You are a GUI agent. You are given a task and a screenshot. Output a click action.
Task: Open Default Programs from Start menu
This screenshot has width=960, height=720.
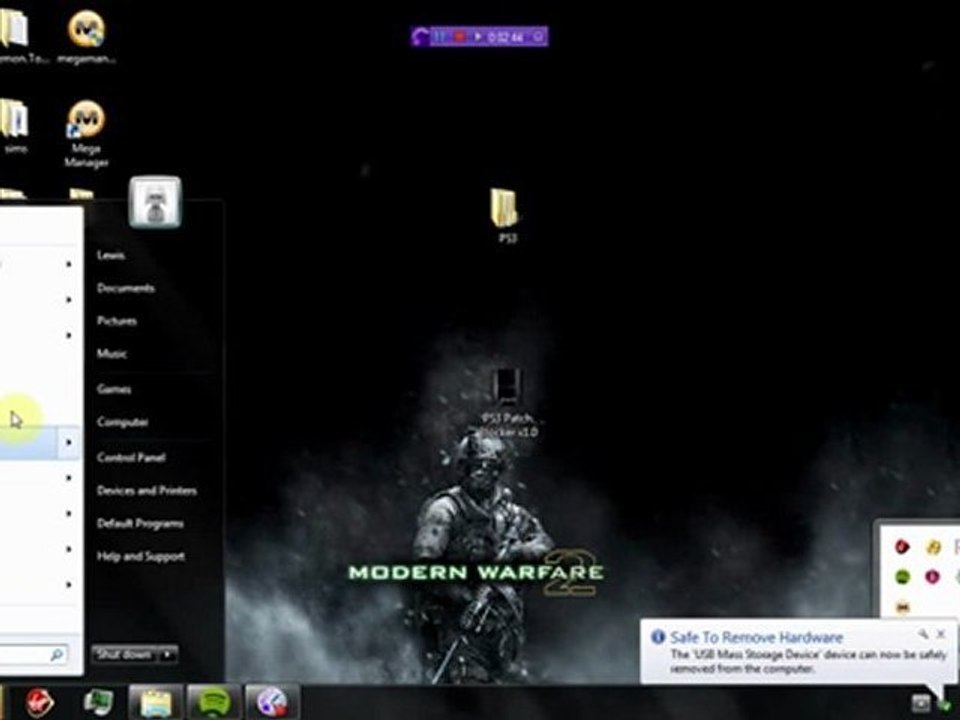coord(140,523)
